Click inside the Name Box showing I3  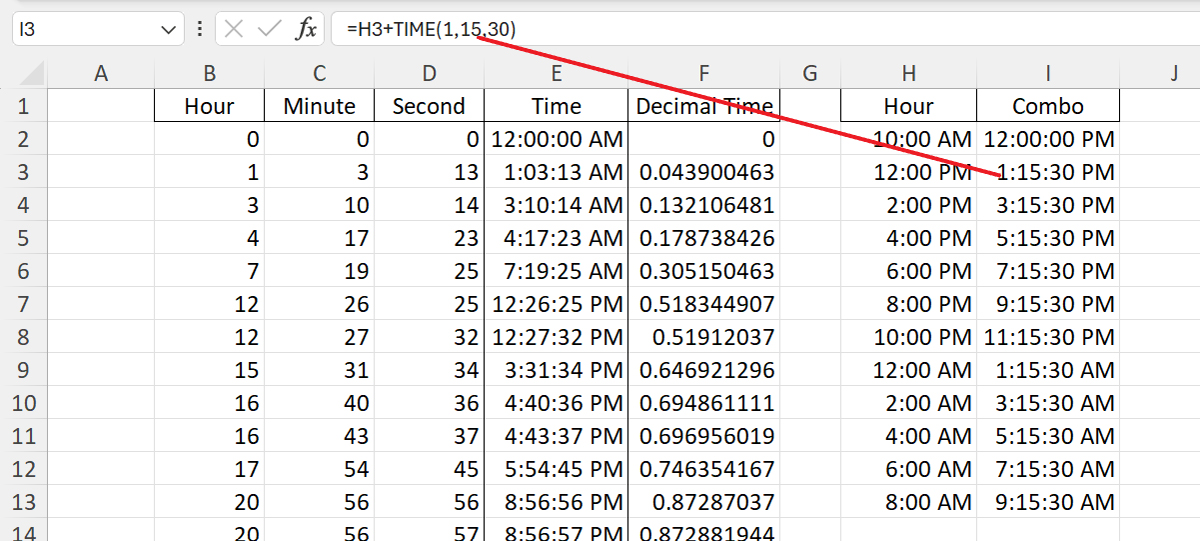click(x=85, y=30)
